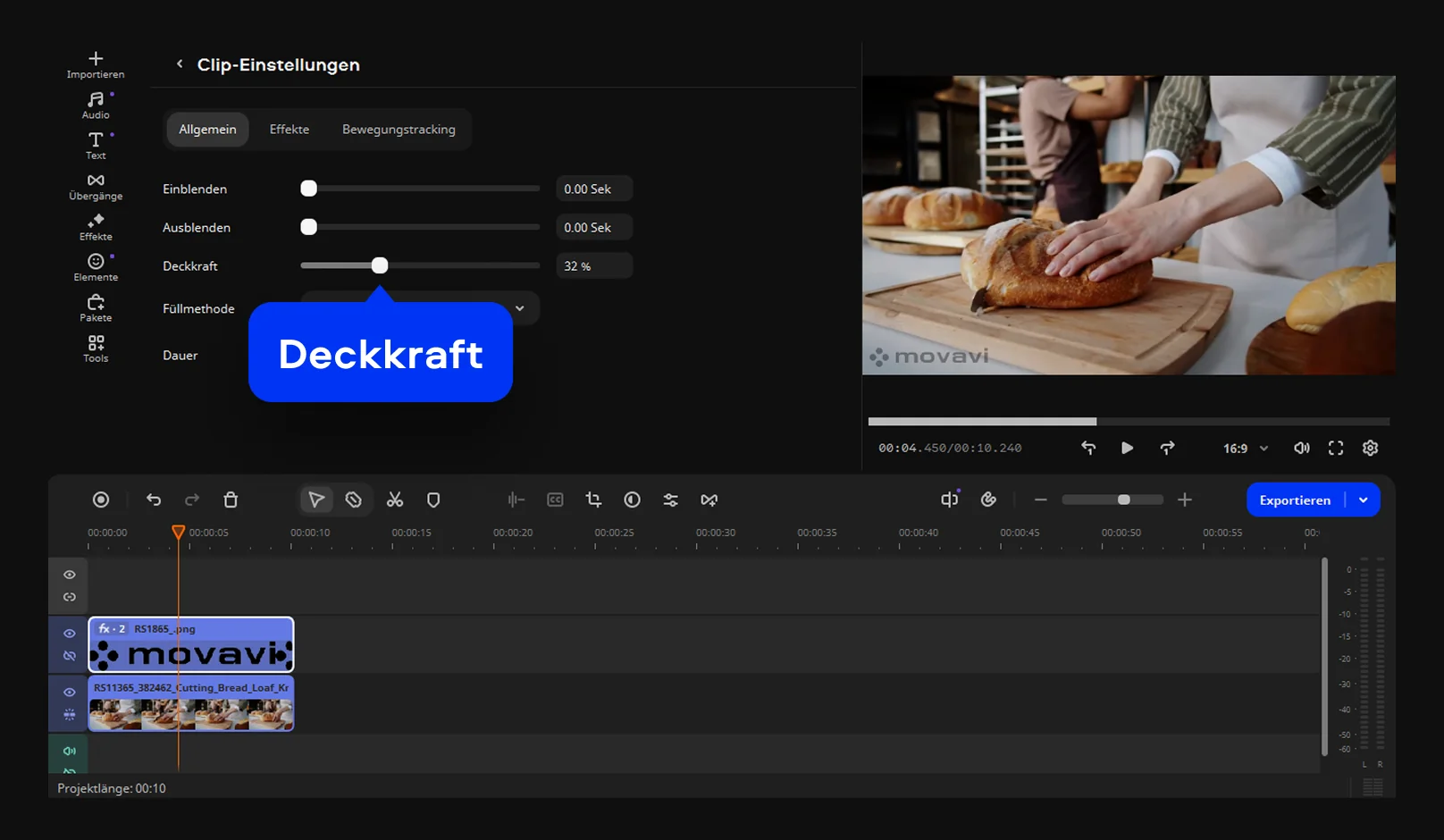Open the Übergänge transitions panel
The image size is (1444, 840).
(x=96, y=187)
